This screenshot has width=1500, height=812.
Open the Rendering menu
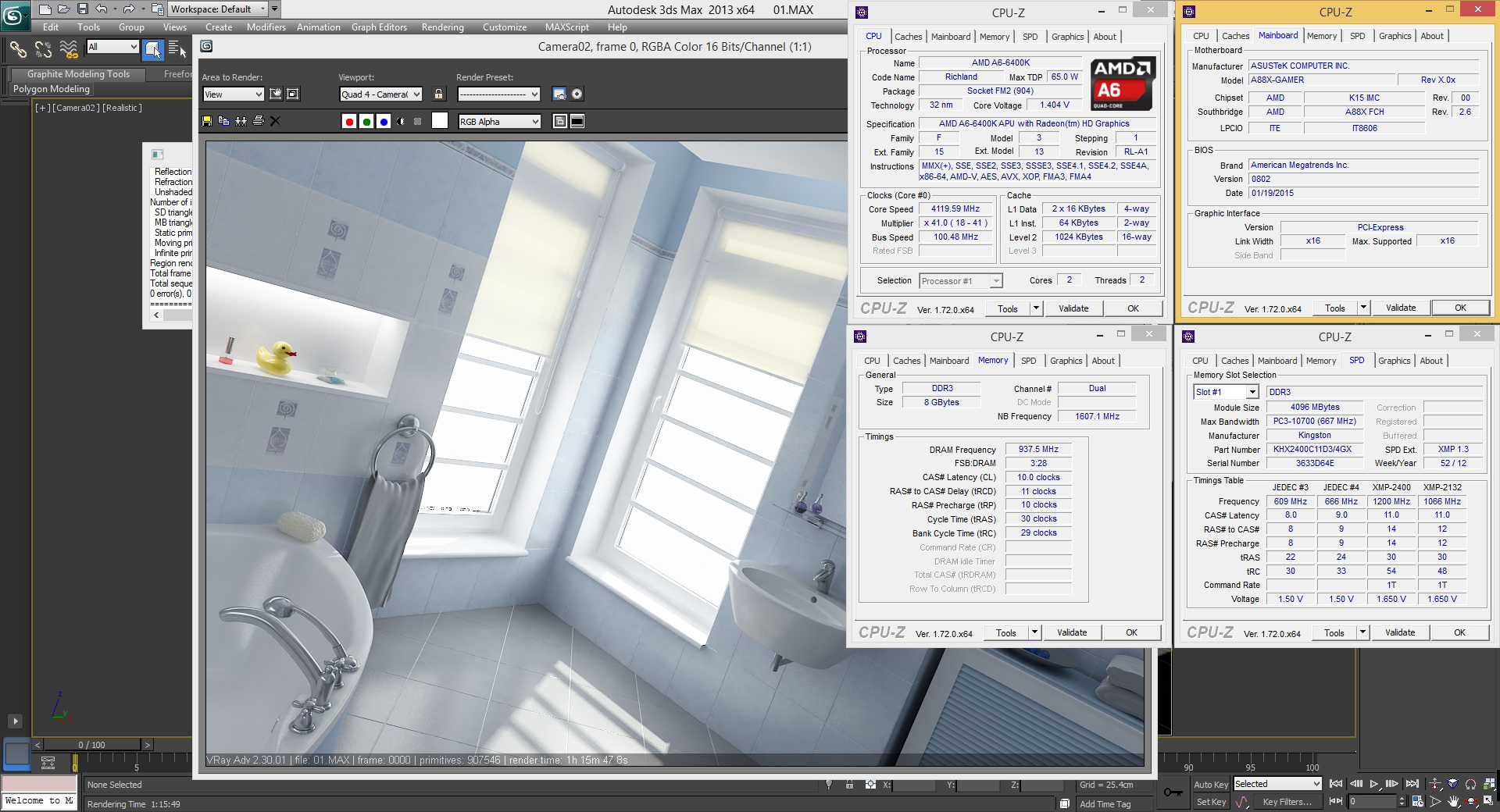442,27
